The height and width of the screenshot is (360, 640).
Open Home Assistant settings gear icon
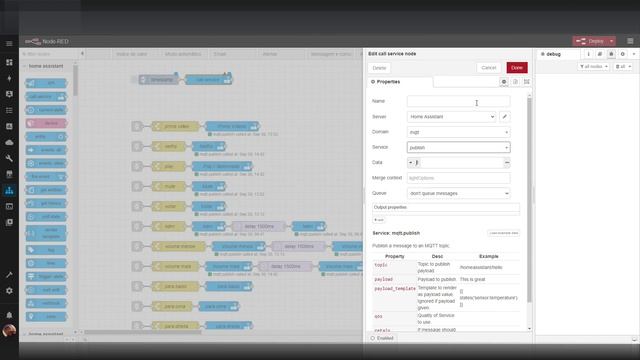(x=9, y=291)
